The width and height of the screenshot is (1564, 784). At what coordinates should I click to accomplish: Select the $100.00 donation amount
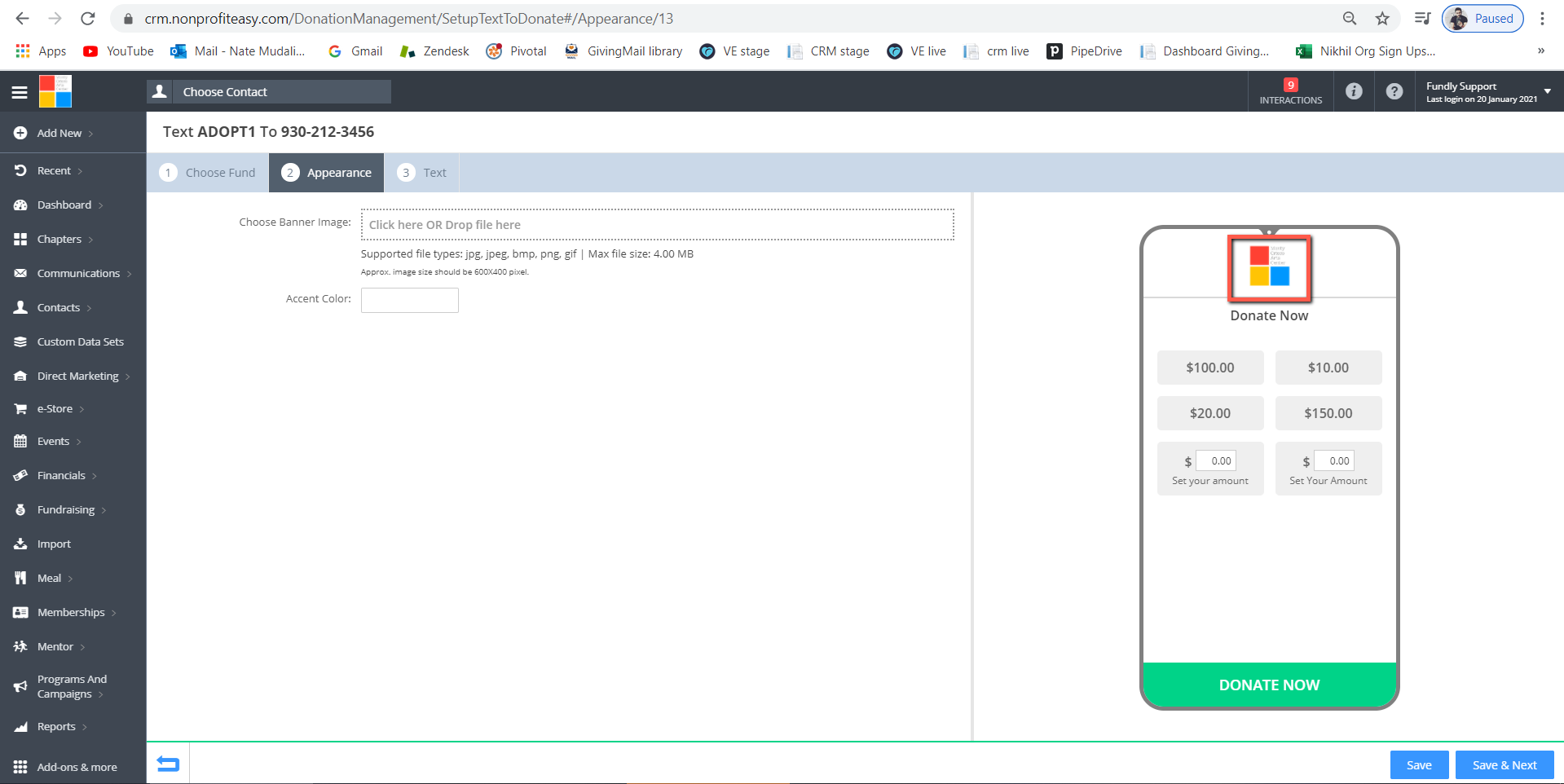pos(1210,368)
